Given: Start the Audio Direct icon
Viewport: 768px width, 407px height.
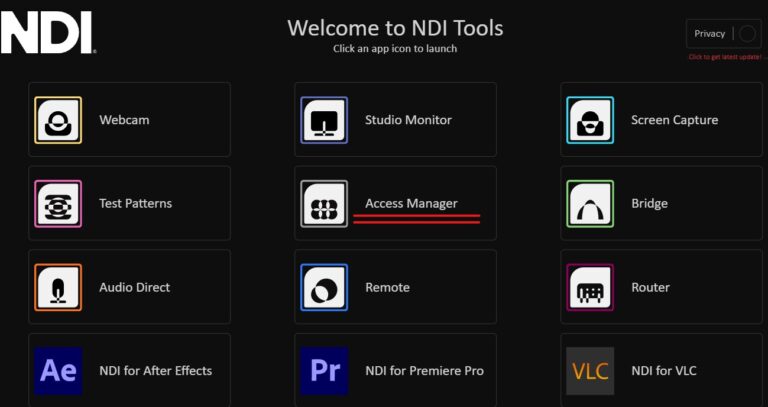Looking at the screenshot, I should click(58, 287).
